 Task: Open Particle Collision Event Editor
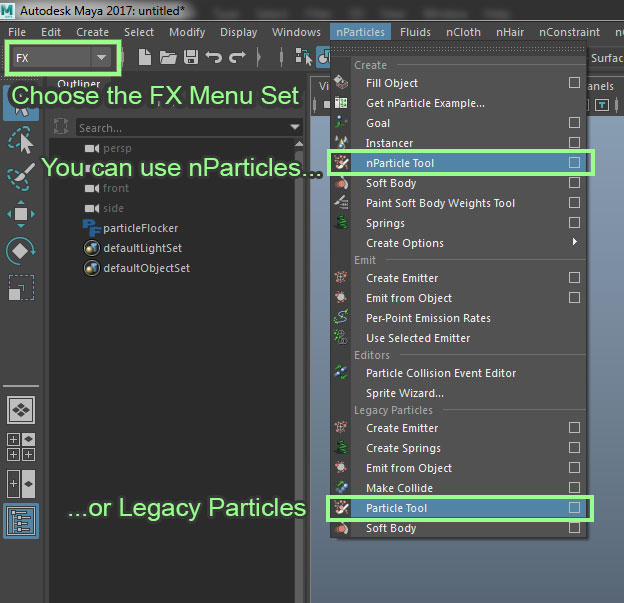441,373
